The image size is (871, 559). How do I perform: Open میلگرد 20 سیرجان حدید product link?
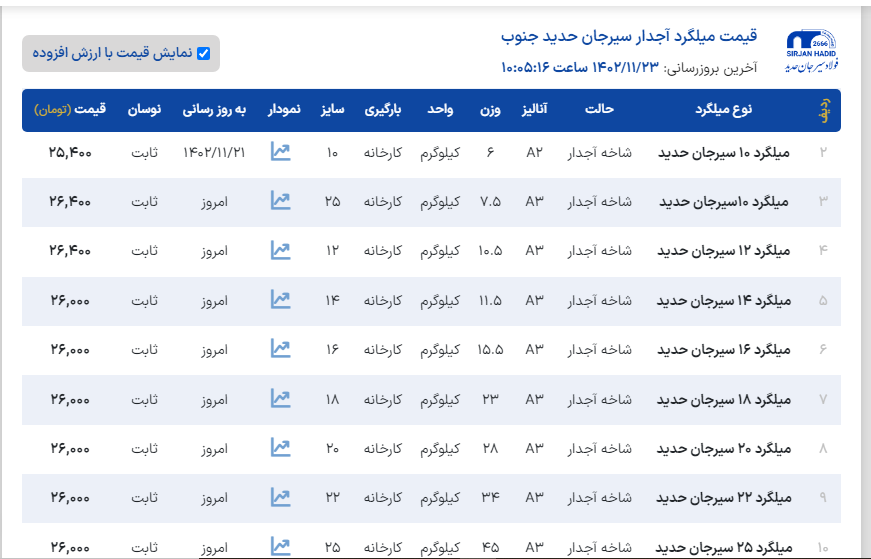(x=723, y=449)
